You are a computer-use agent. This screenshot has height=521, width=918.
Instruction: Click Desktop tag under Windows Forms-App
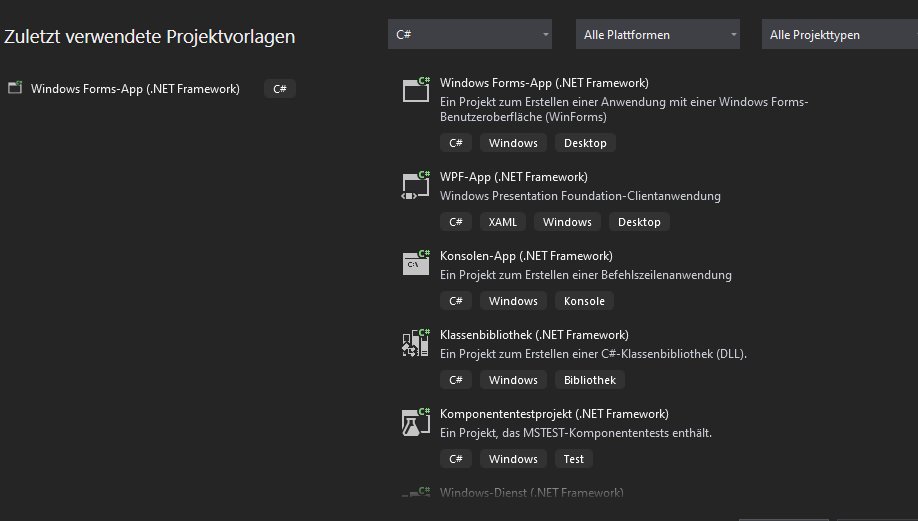[585, 143]
